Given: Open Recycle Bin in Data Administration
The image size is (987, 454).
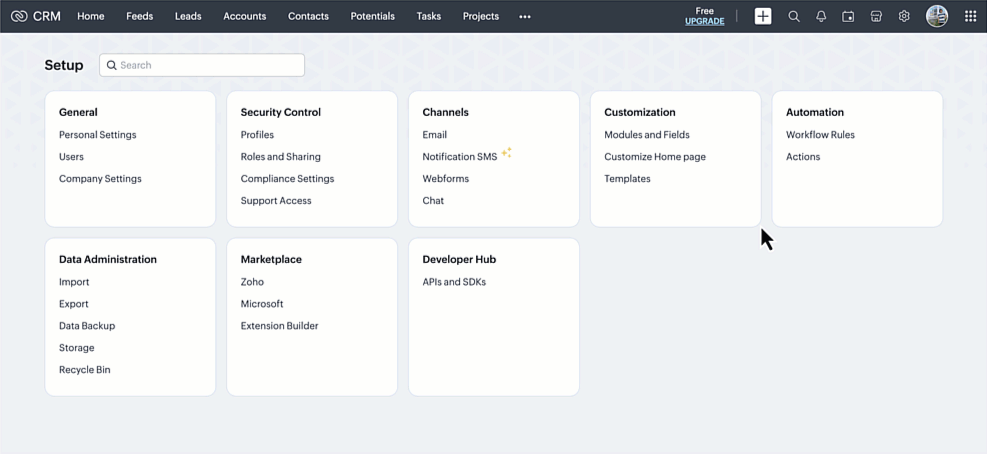Looking at the screenshot, I should (85, 370).
